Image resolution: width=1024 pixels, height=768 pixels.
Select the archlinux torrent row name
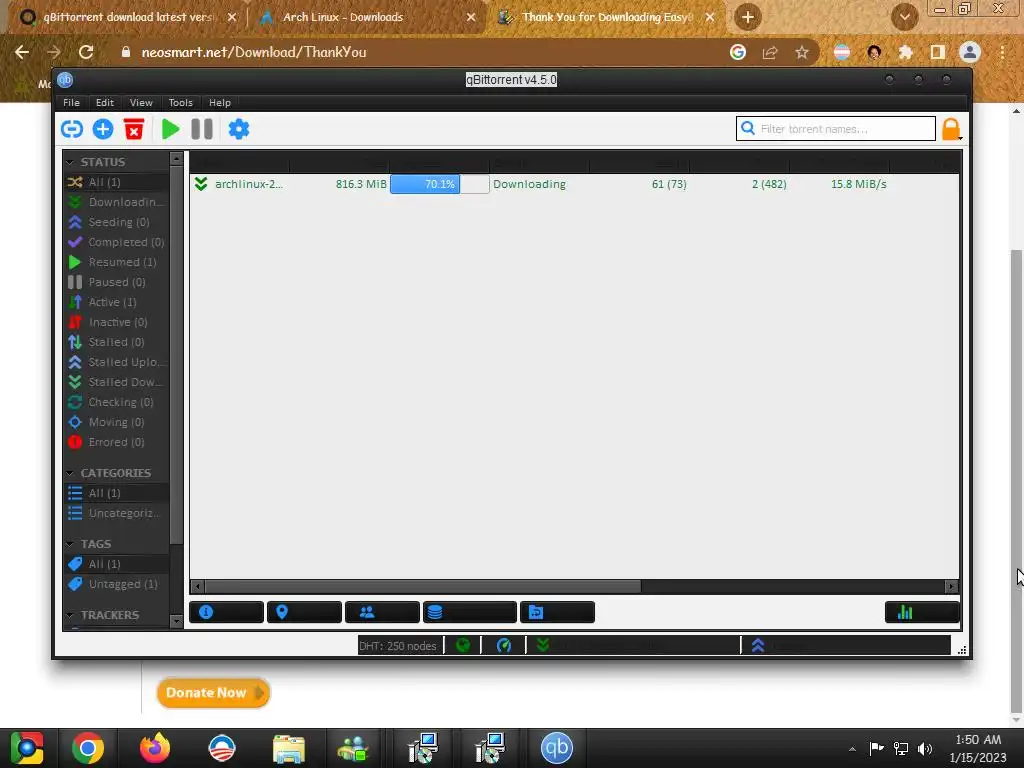click(x=249, y=184)
